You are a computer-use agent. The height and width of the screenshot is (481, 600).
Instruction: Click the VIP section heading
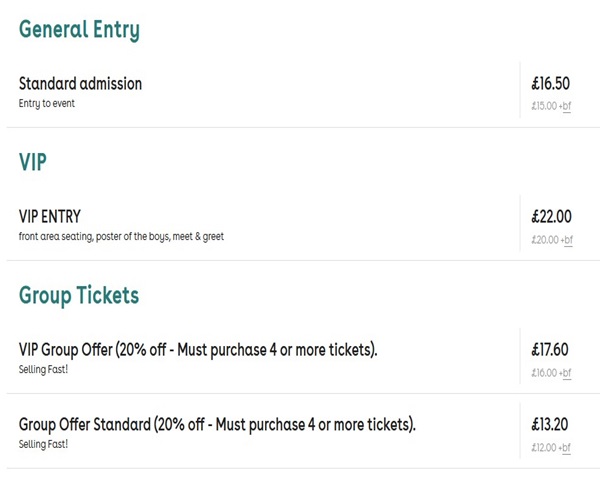[x=33, y=162]
